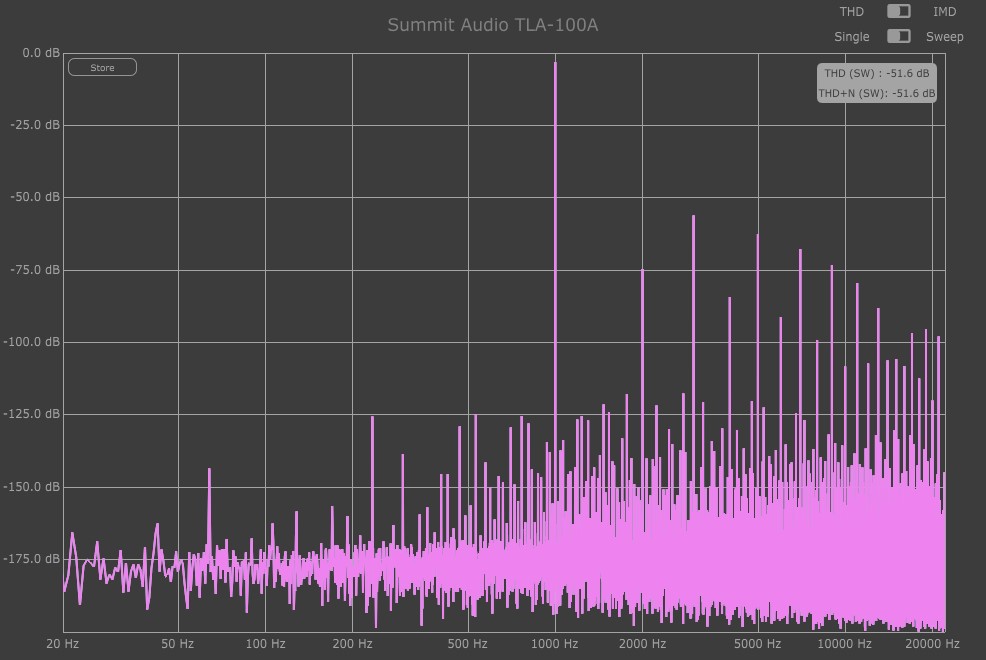This screenshot has width=986, height=660.
Task: Click the 0.0 dB axis label
Action: (42, 53)
